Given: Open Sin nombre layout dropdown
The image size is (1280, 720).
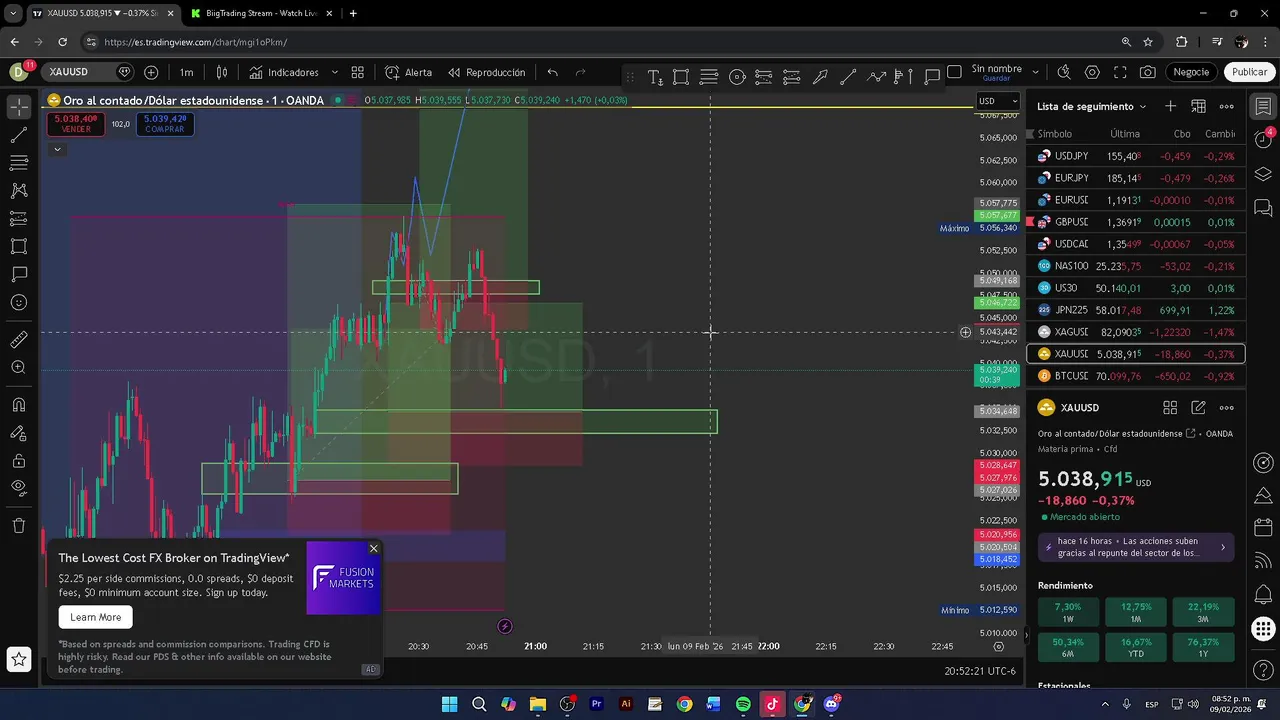Looking at the screenshot, I should pyautogui.click(x=1036, y=72).
